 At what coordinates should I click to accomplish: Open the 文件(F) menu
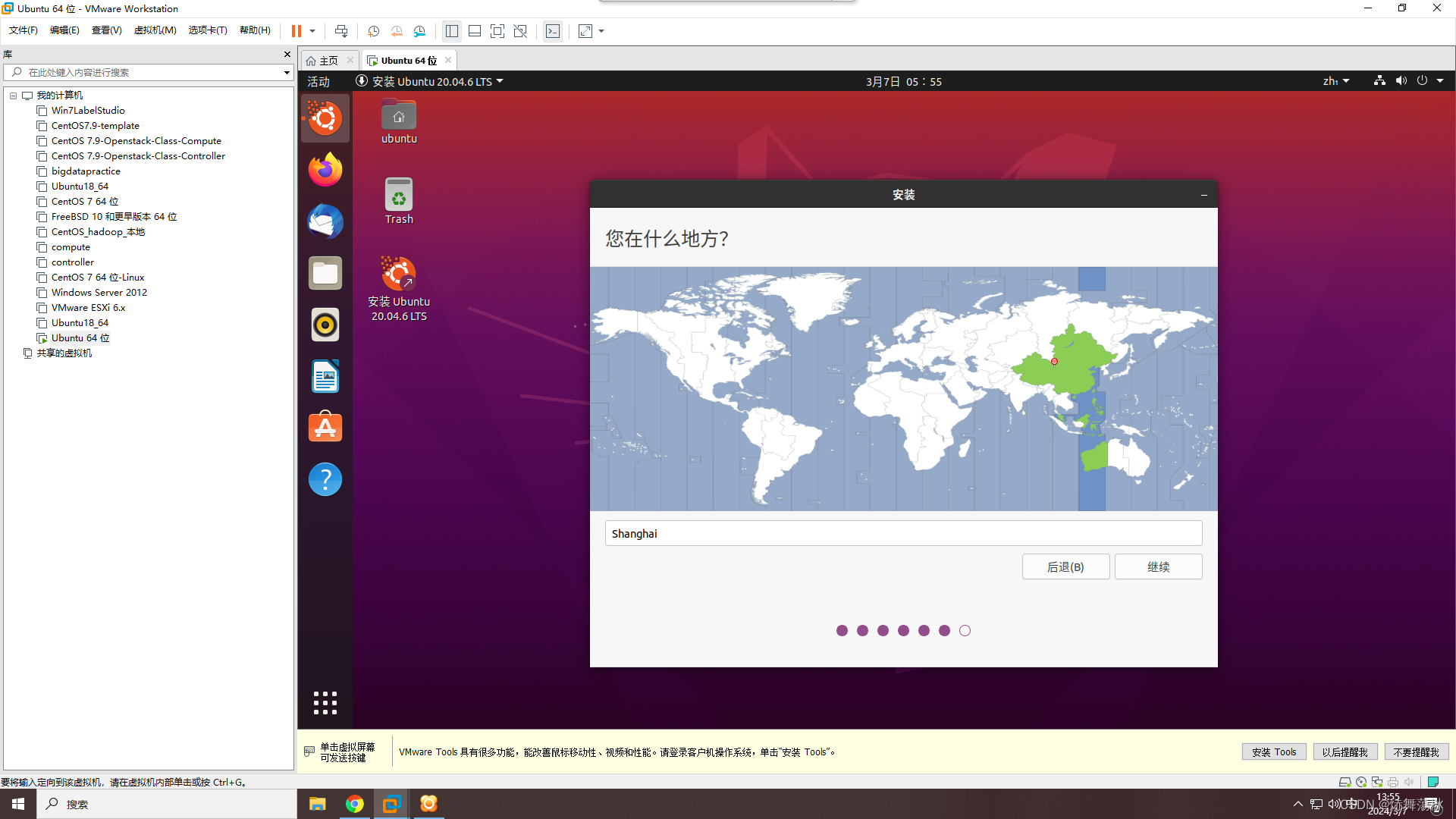23,30
